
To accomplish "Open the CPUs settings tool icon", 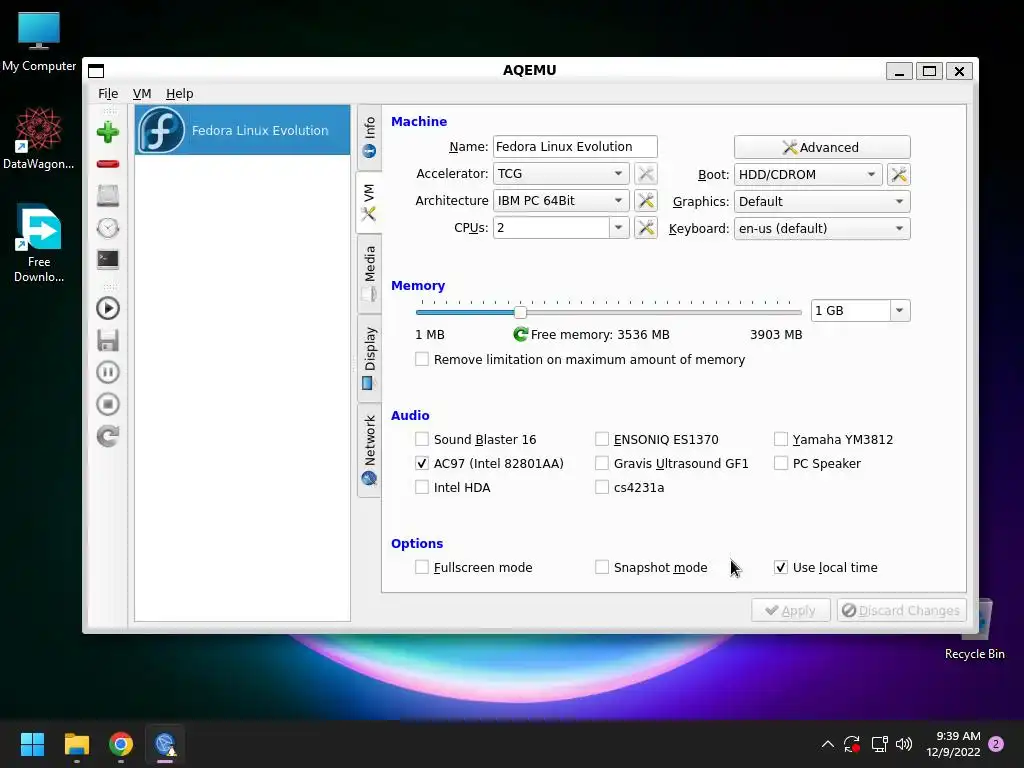I will [x=646, y=227].
